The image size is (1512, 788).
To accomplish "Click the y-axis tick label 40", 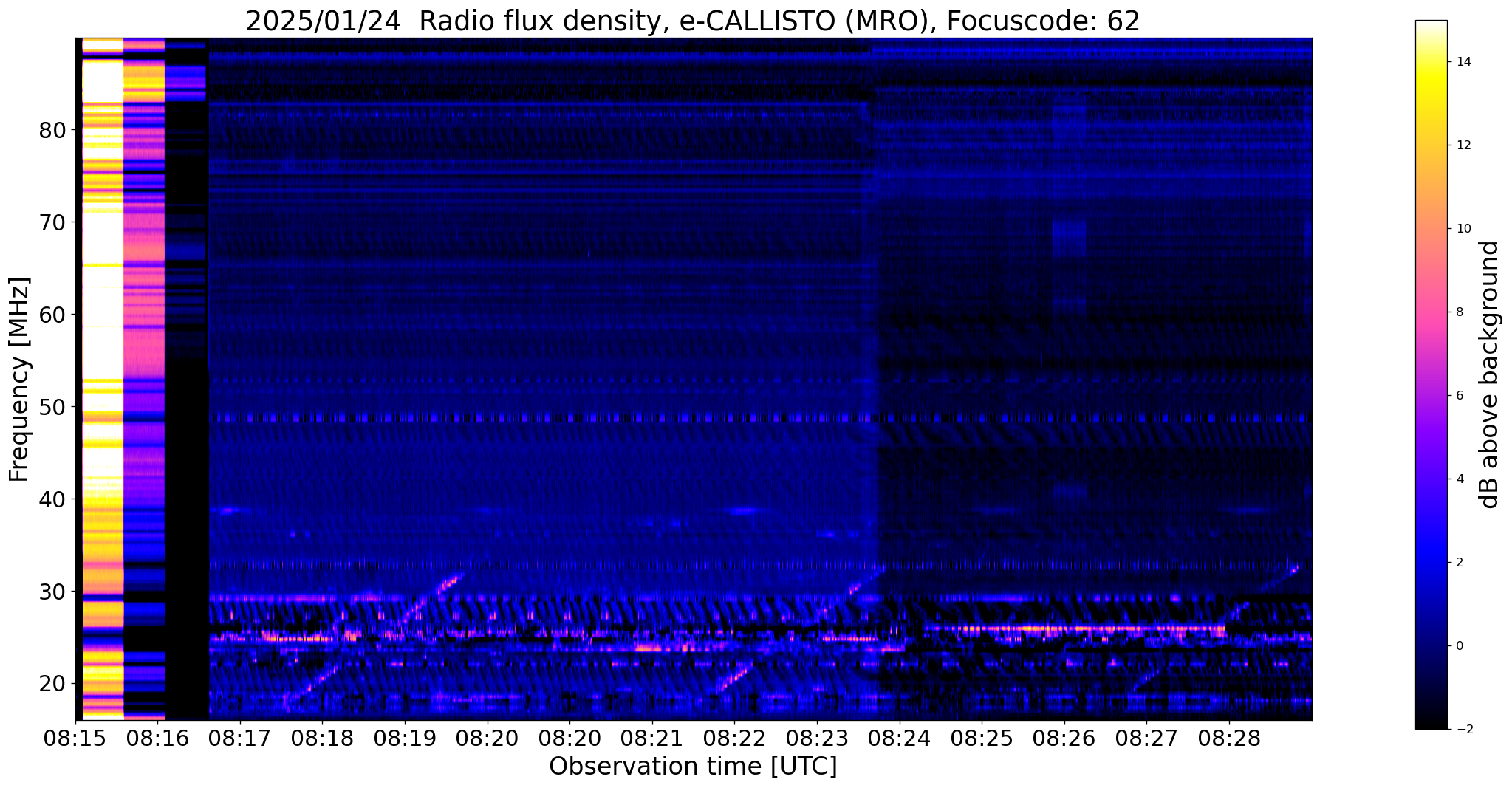I will click(53, 499).
